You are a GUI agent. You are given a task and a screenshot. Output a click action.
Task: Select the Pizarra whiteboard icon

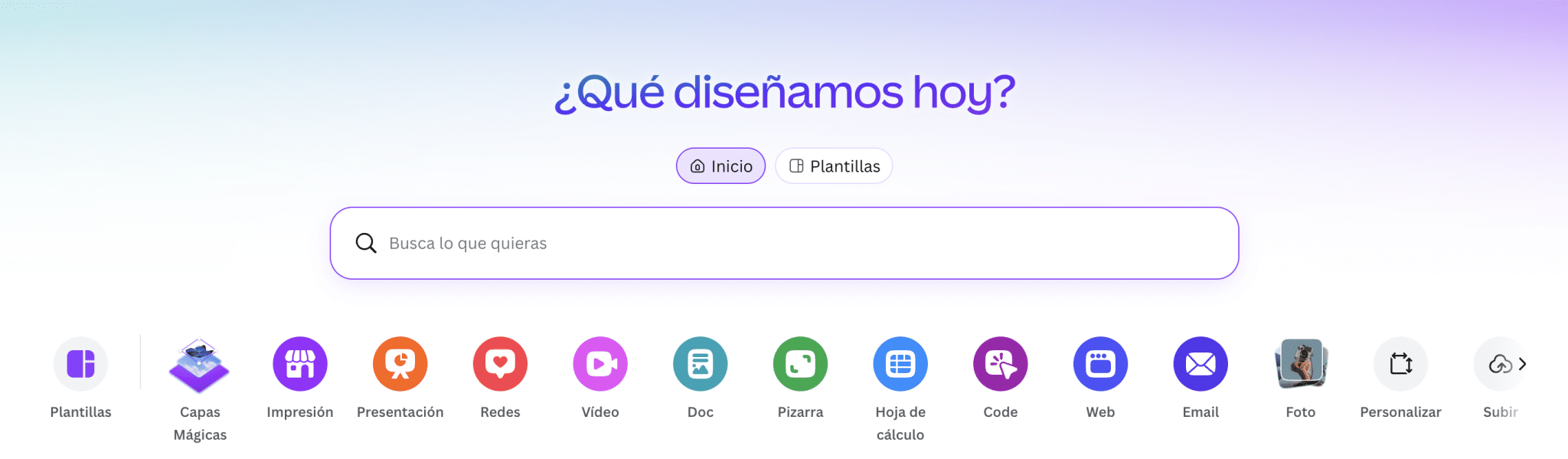(801, 364)
